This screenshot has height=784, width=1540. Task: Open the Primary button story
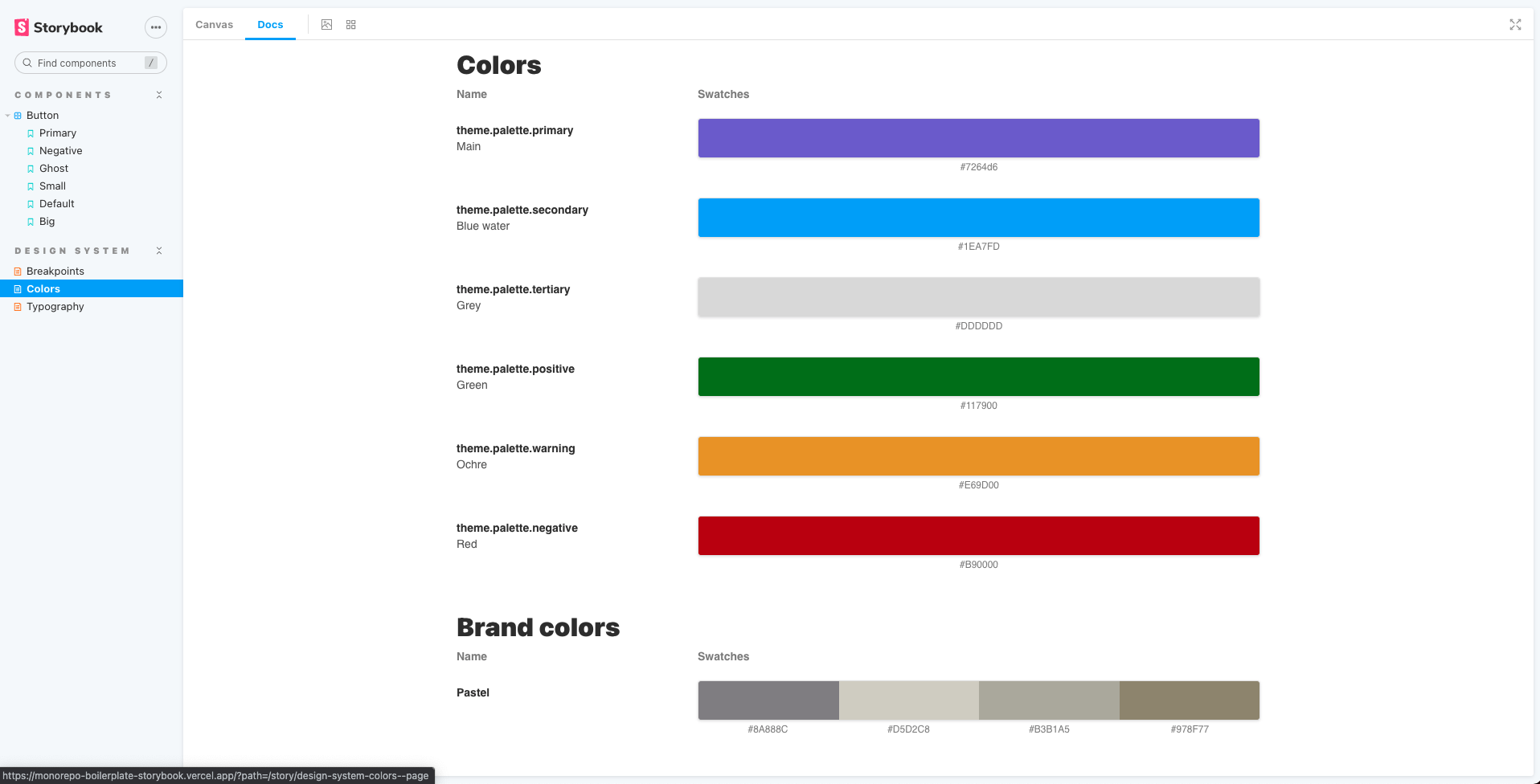click(x=58, y=133)
